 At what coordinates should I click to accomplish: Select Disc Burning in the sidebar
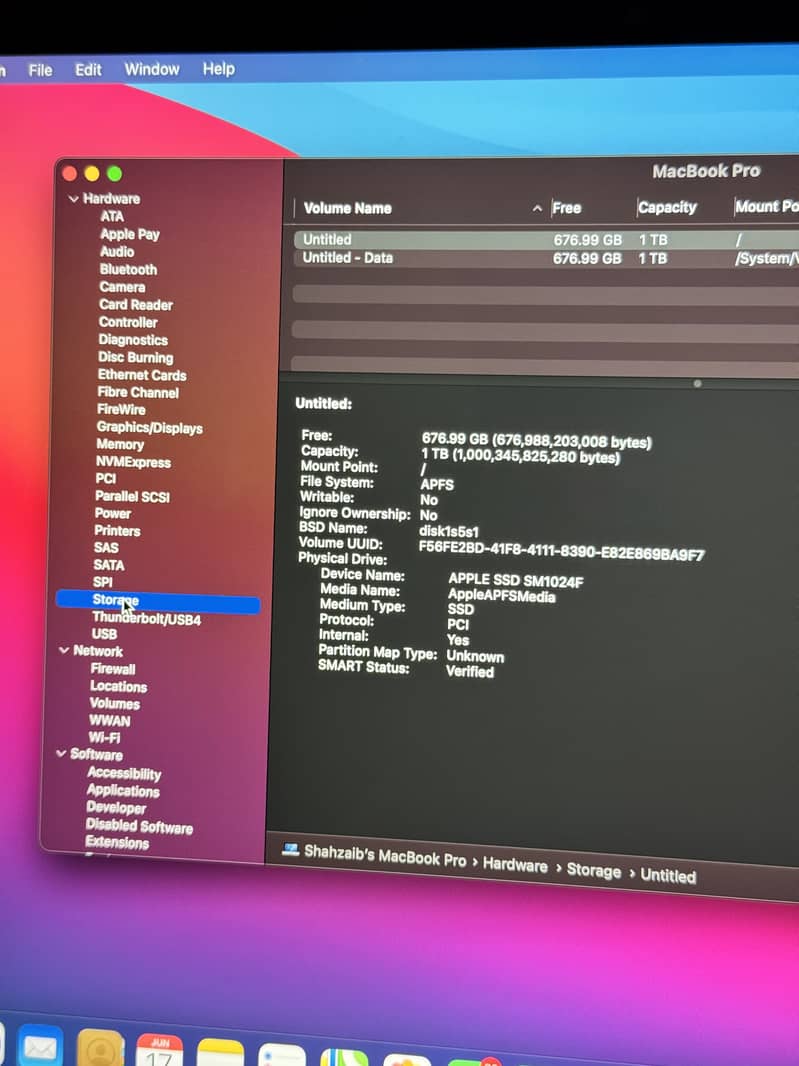point(135,357)
